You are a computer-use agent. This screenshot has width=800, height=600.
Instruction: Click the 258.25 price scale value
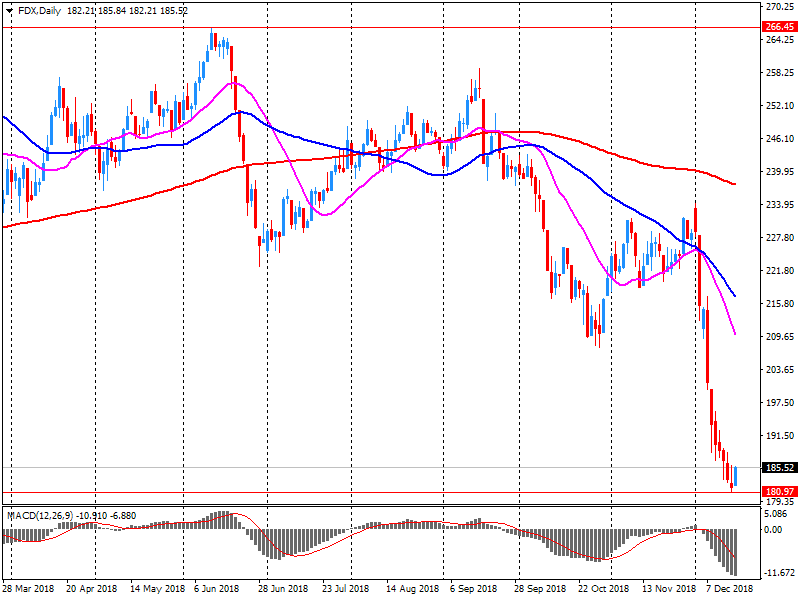(781, 72)
